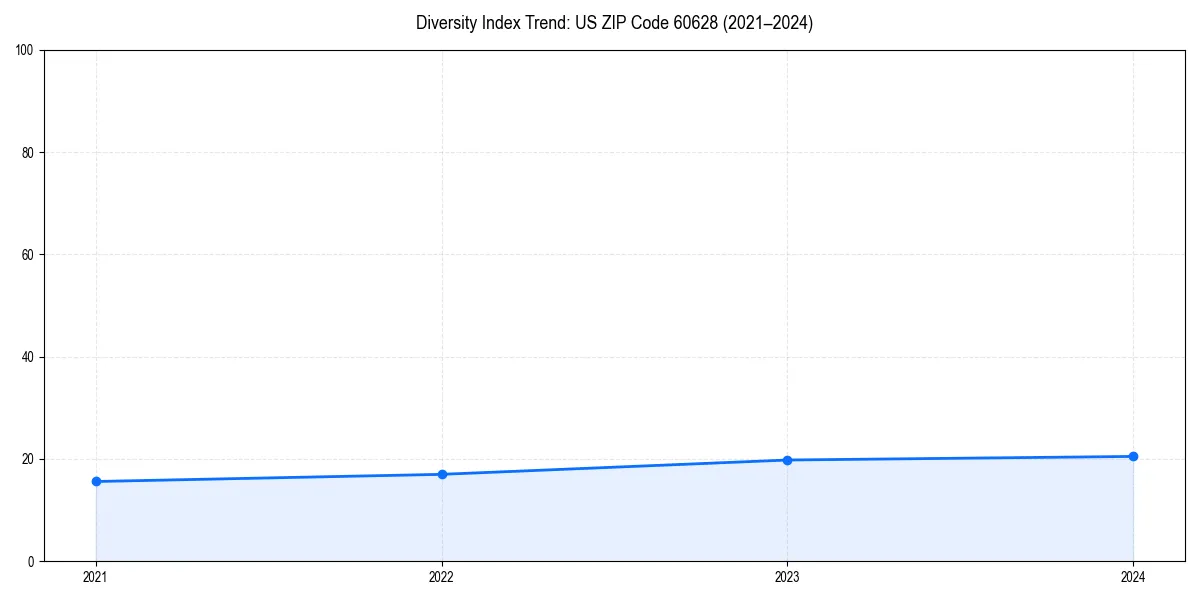
Task: Select the 2023 data point marker
Action: 788,460
